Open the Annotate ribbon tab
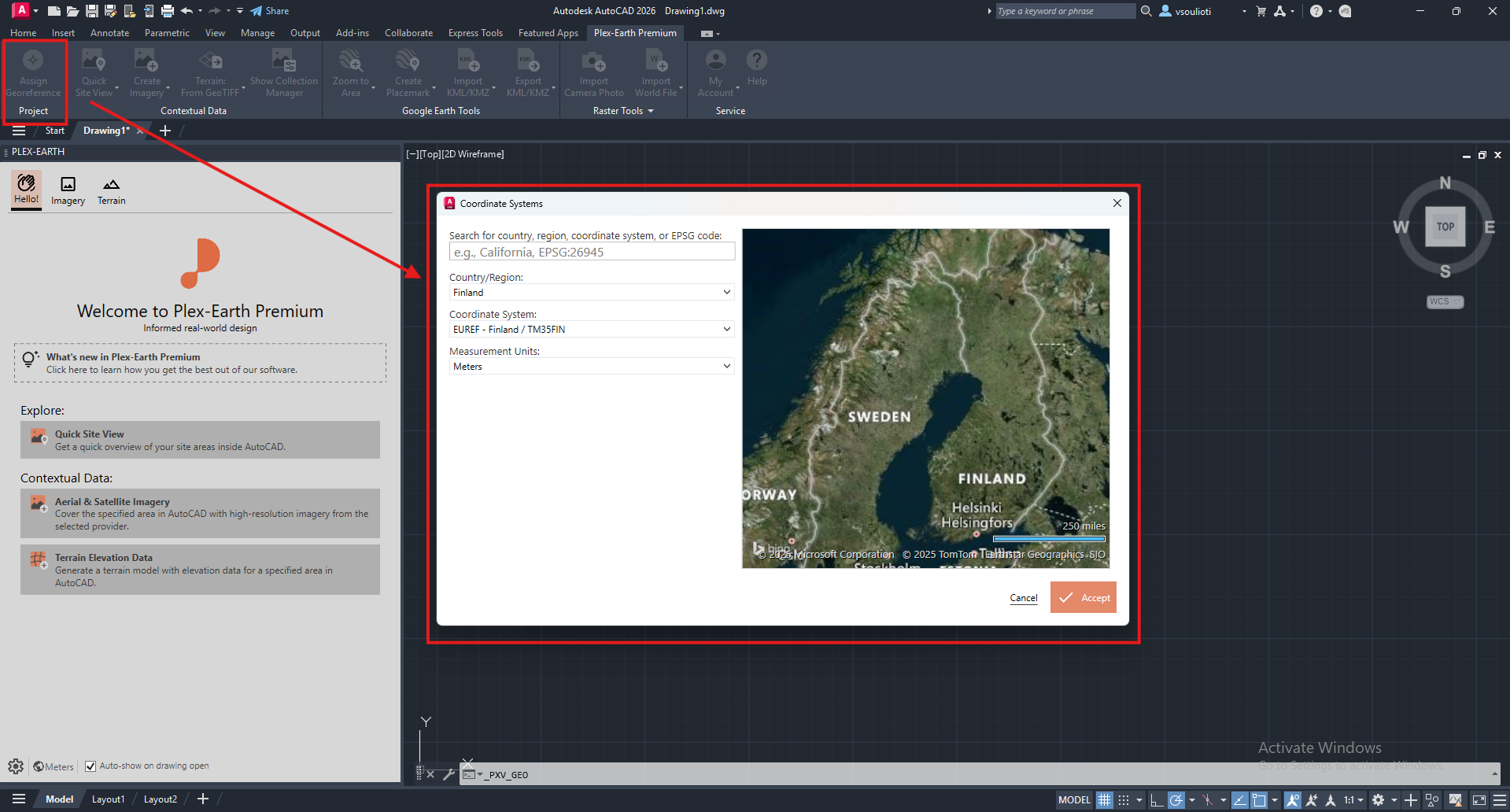This screenshot has height=812, width=1510. click(x=109, y=33)
